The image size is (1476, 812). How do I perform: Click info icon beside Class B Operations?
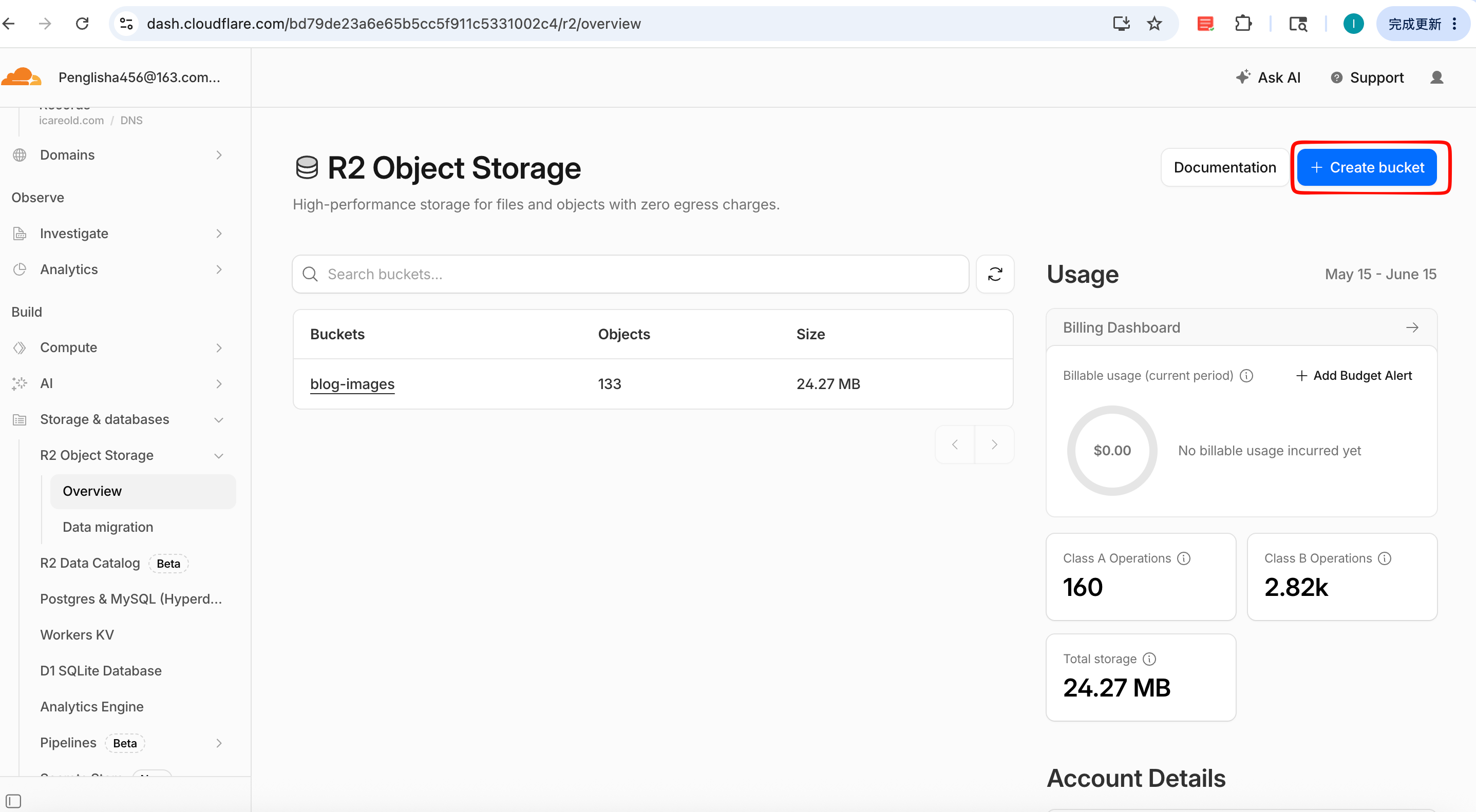(x=1384, y=558)
